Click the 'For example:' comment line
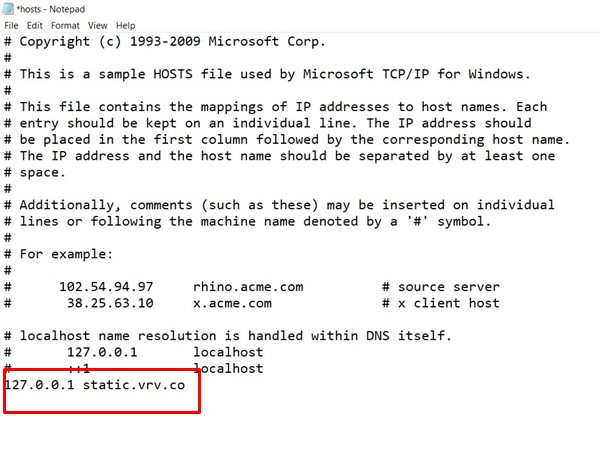This screenshot has height=449, width=600. point(59,254)
